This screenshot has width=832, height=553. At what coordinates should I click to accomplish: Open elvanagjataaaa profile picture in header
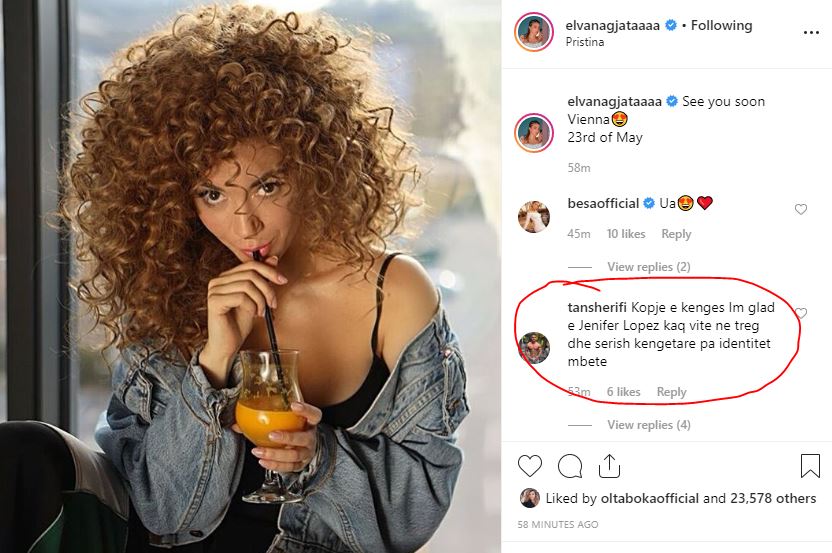[x=533, y=33]
